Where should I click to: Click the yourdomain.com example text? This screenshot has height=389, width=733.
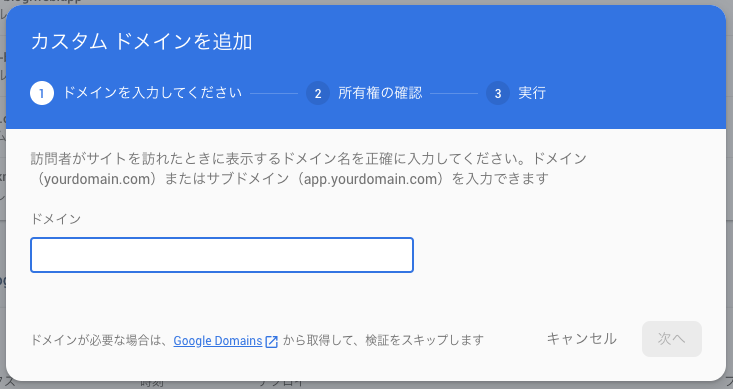97,179
